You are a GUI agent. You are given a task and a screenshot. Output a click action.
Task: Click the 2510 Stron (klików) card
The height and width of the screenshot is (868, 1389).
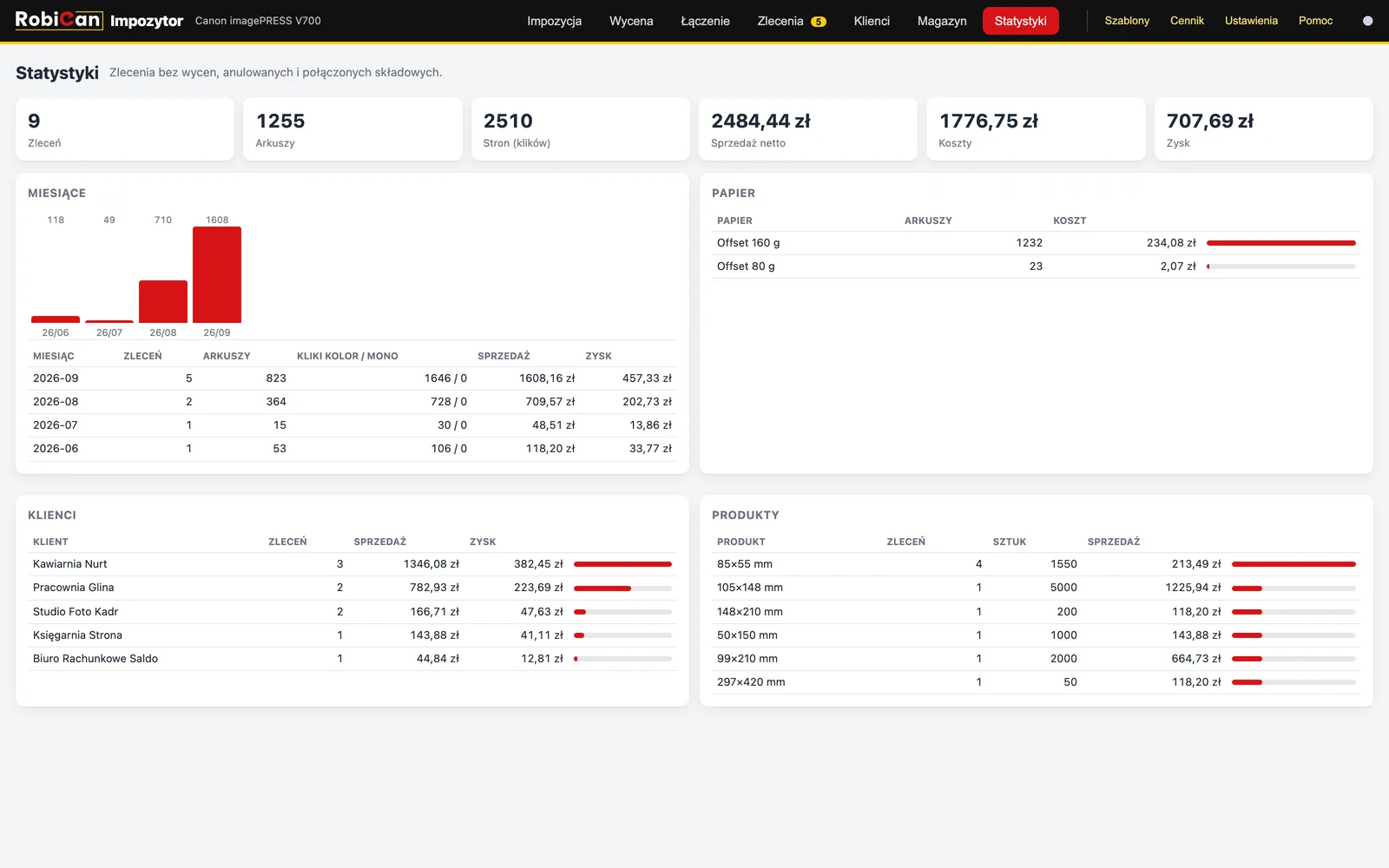[580, 128]
